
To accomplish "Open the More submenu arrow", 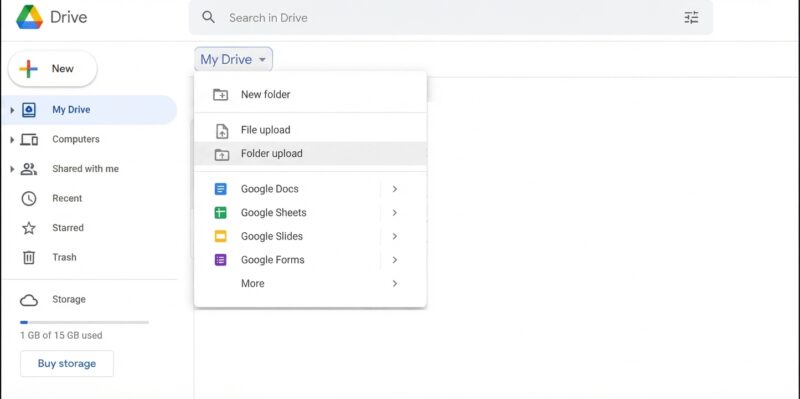I will [x=394, y=283].
